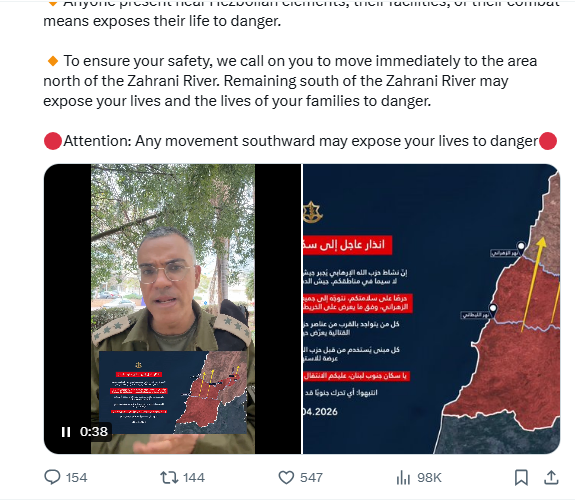Click the 0:38 video time indicator
The height and width of the screenshot is (504, 575).
[x=94, y=432]
